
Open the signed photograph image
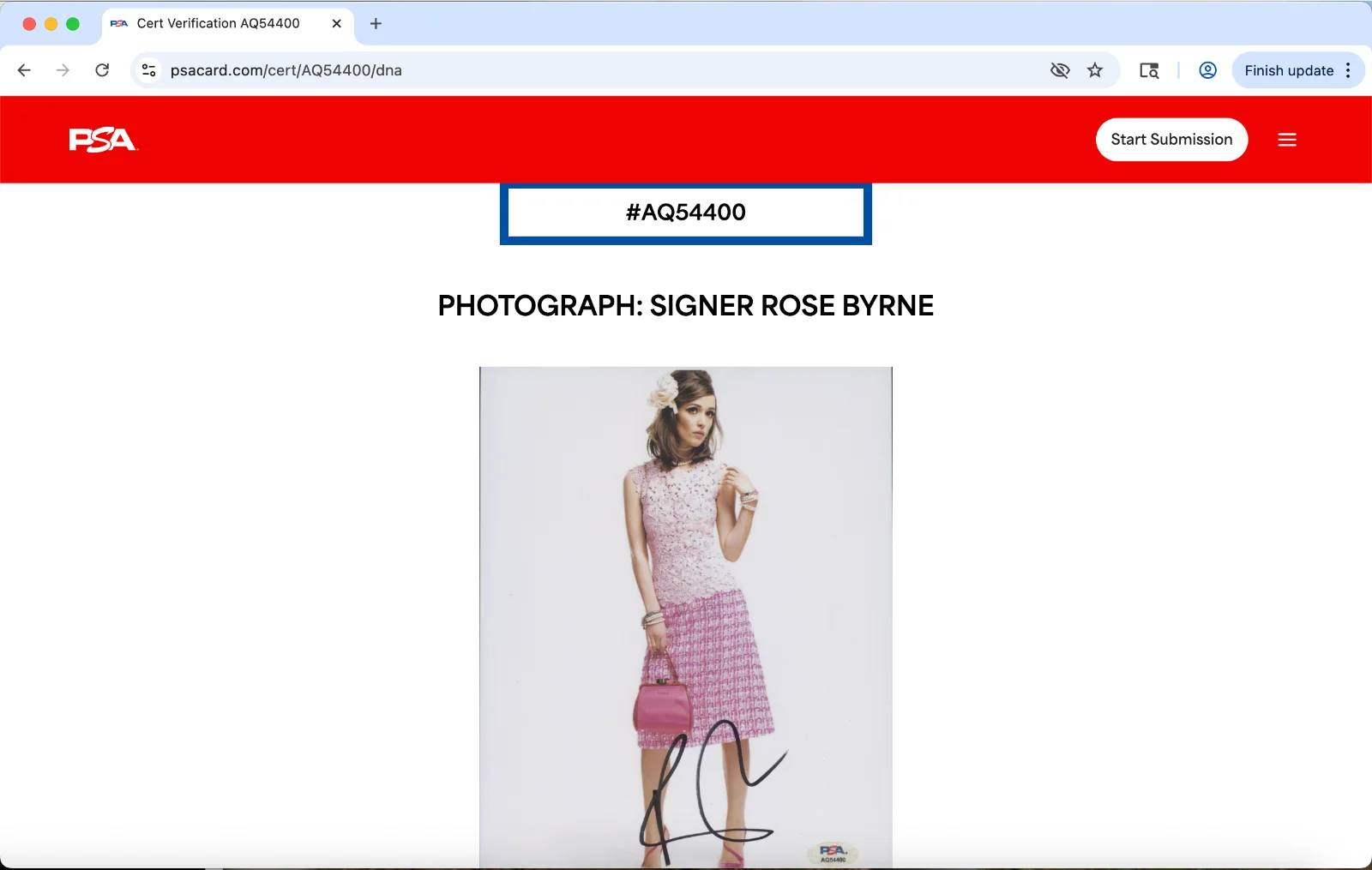686,617
